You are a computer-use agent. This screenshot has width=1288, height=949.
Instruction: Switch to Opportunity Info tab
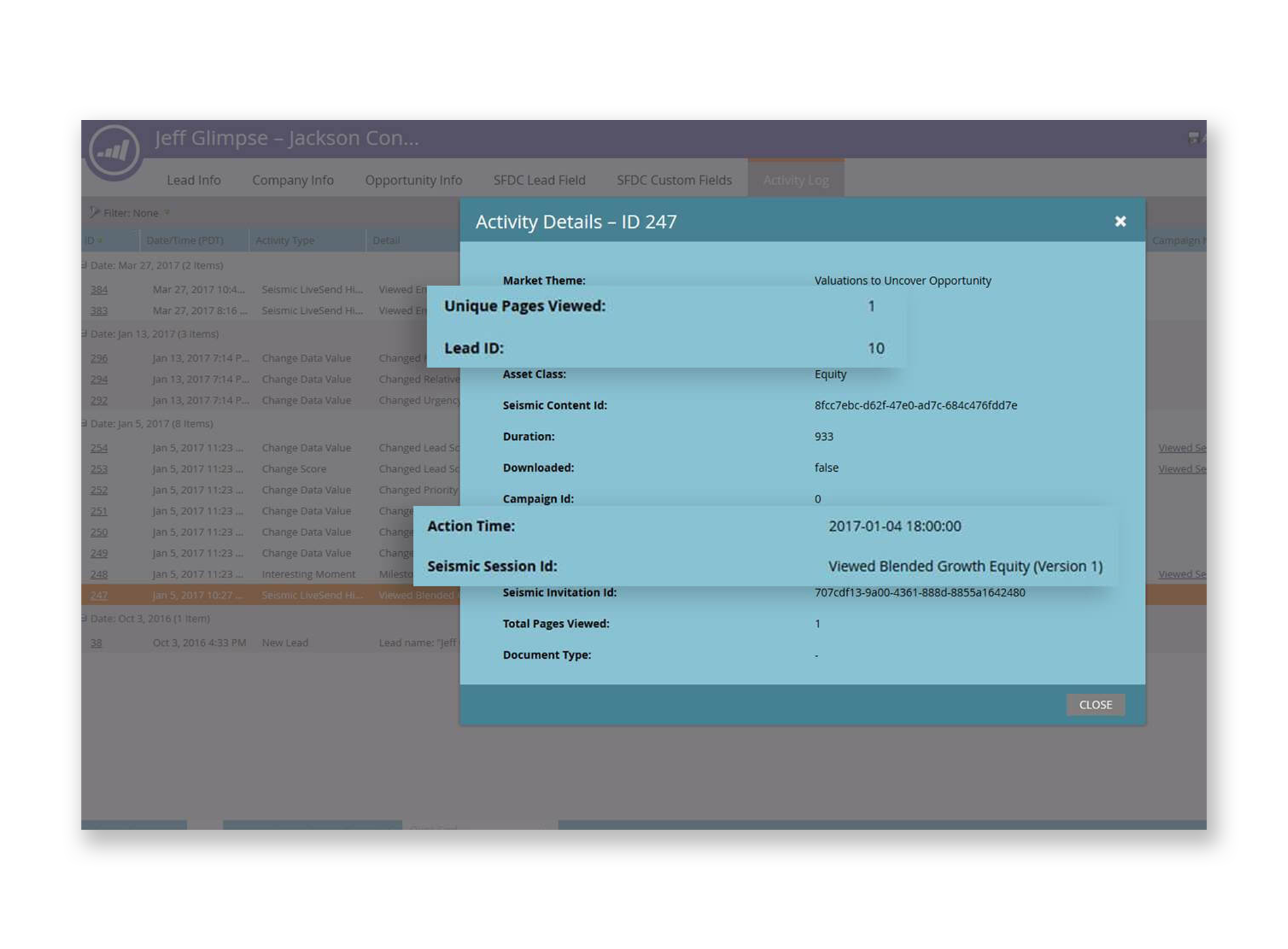(414, 180)
